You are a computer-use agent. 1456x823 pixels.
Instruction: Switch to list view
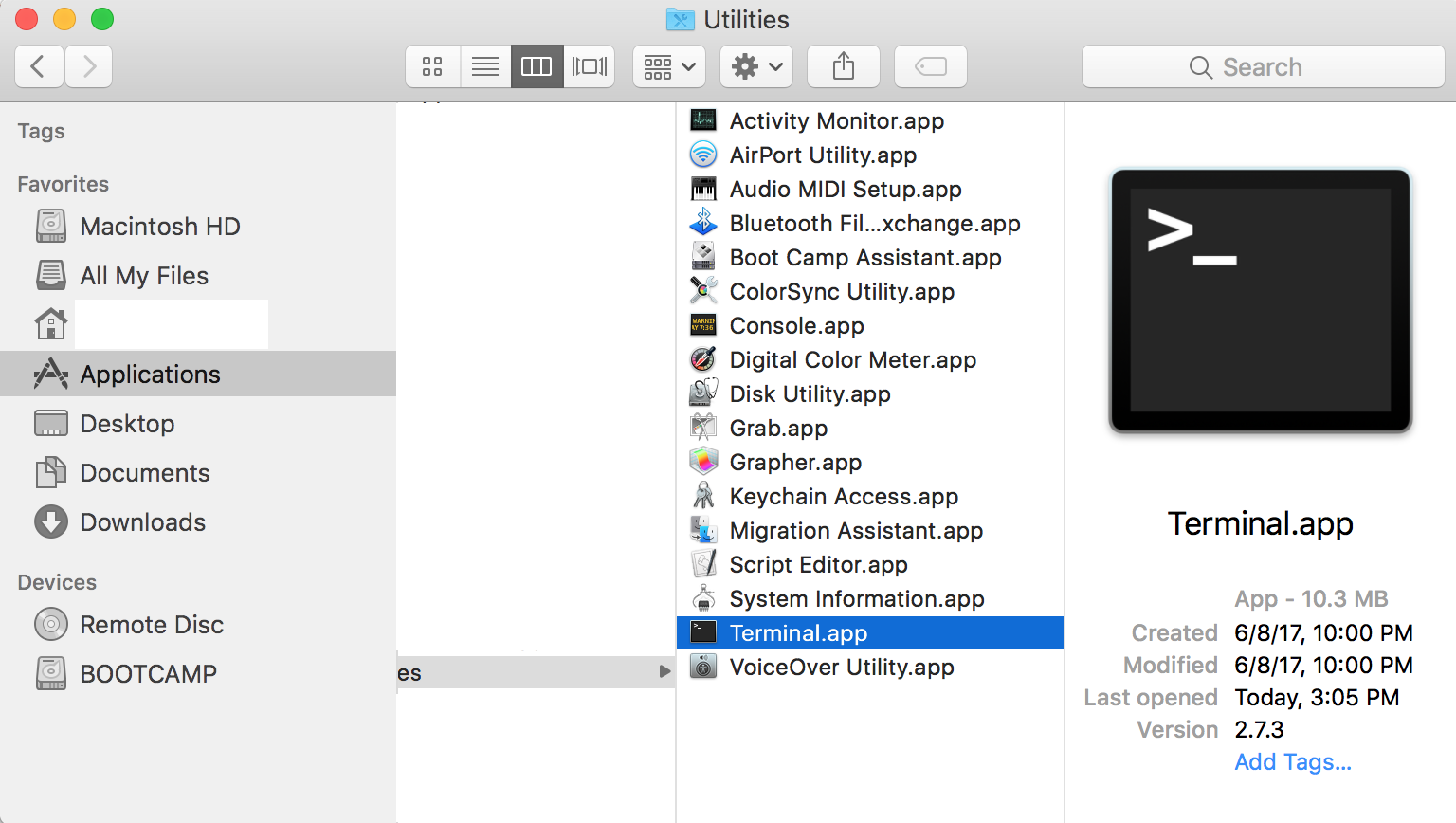[485, 66]
